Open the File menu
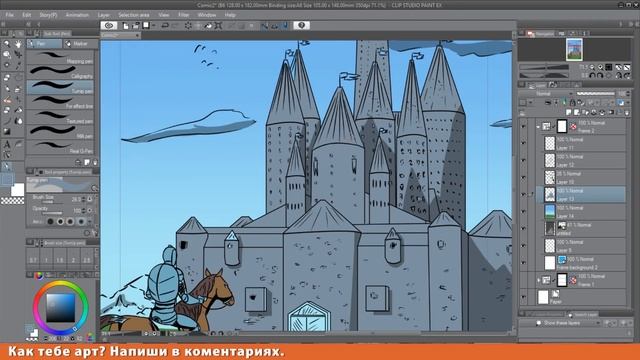Image resolution: width=640 pixels, height=360 pixels. click(x=9, y=15)
